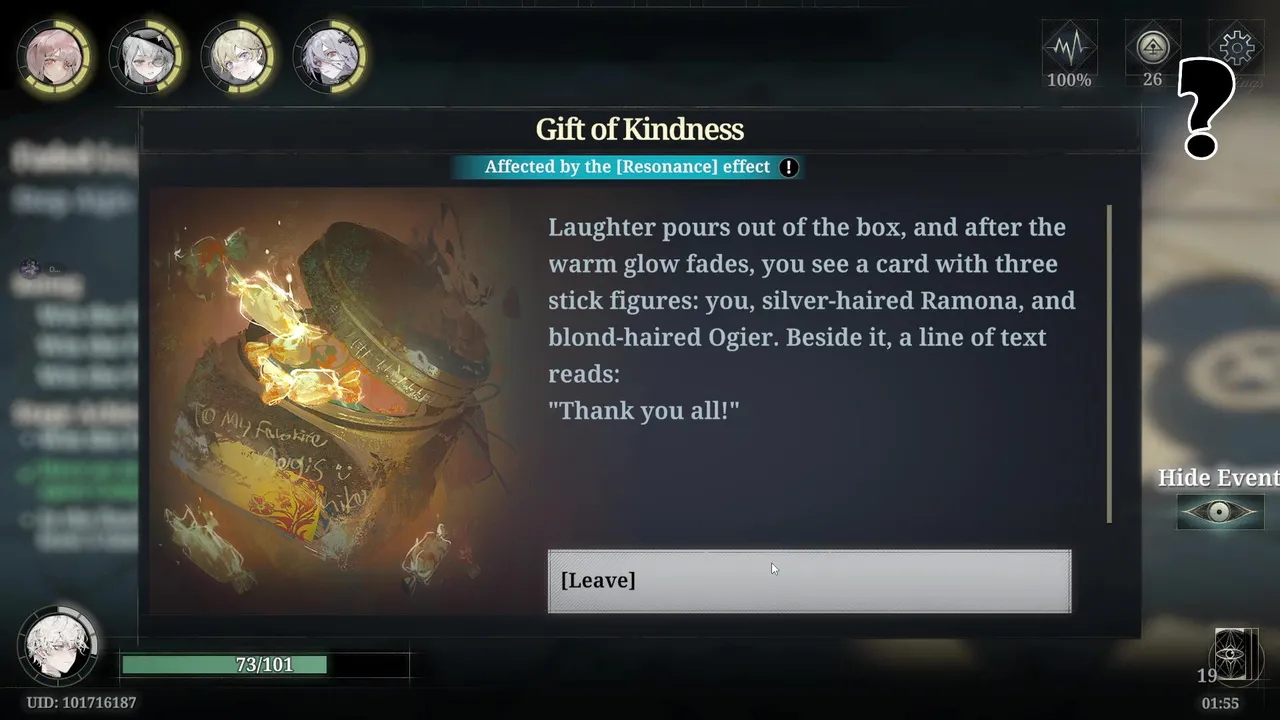The width and height of the screenshot is (1280, 720).
Task: Select the beret-wearing character portrait
Action: 146,56
